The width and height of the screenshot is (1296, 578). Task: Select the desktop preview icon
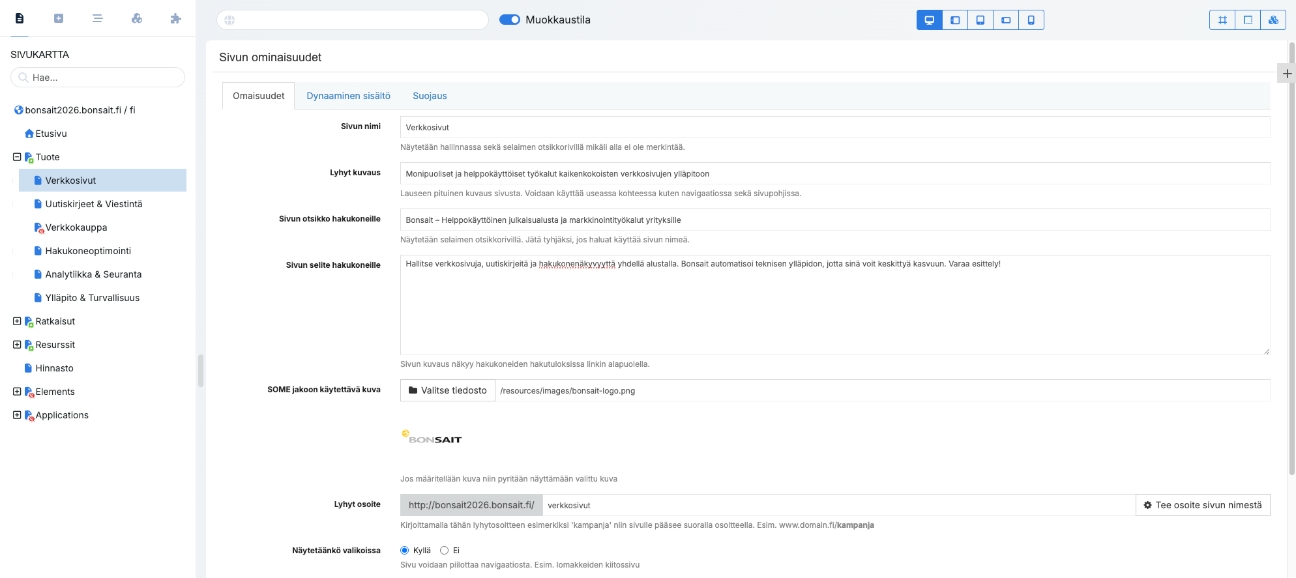coord(929,20)
